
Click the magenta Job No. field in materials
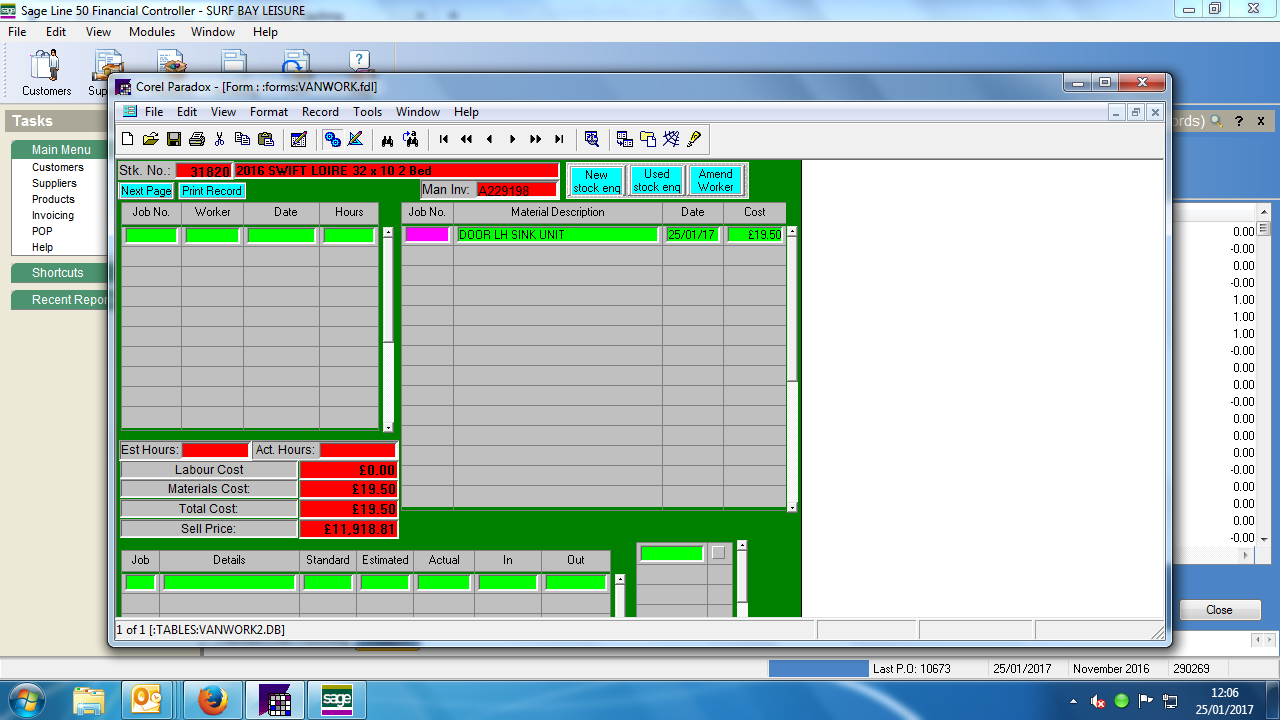click(x=427, y=235)
